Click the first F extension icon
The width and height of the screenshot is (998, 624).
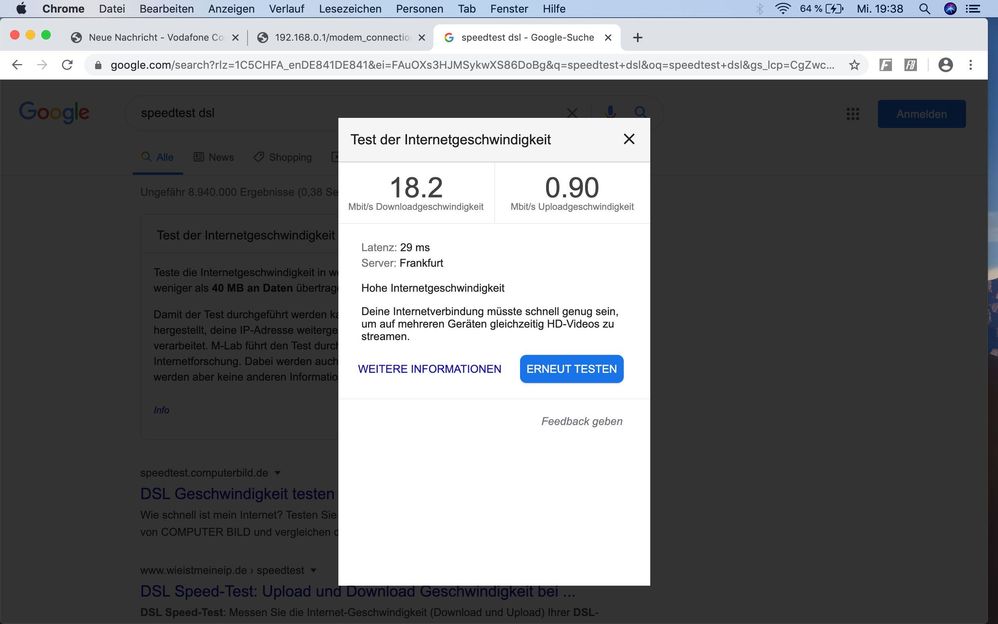pos(885,65)
